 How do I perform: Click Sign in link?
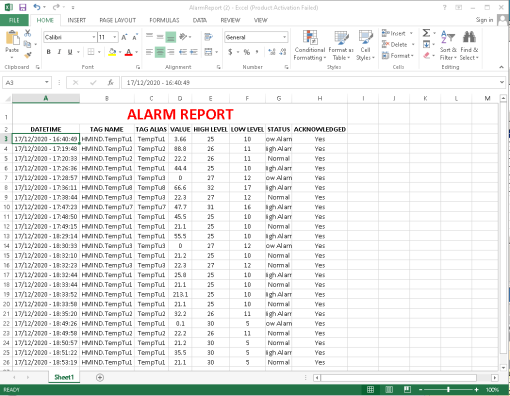click(484, 20)
